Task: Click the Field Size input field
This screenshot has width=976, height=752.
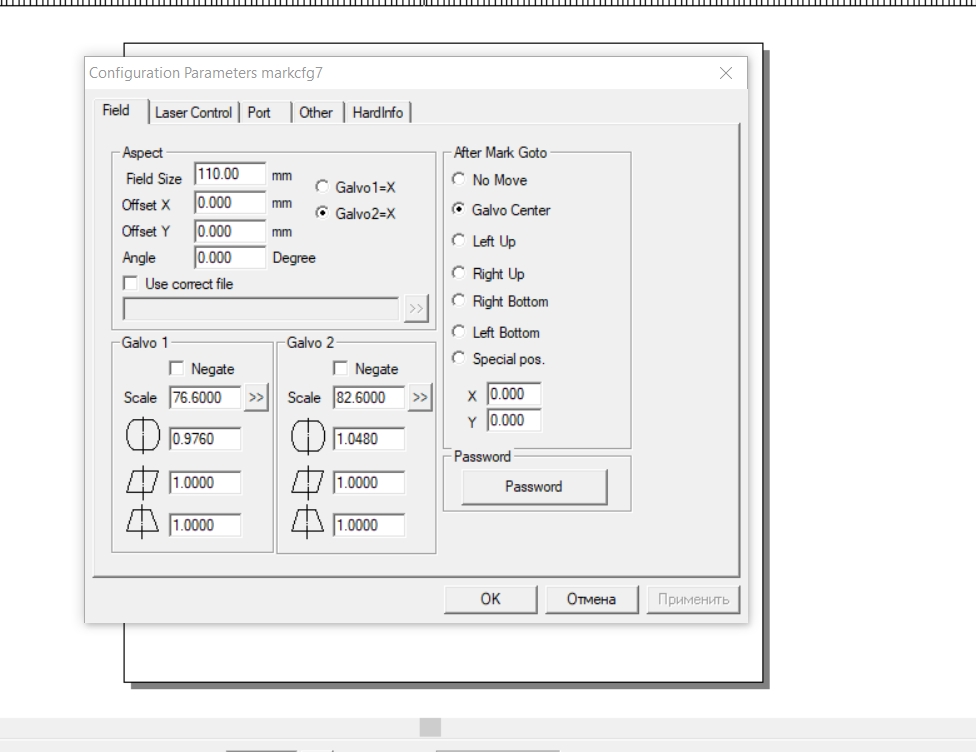Action: pyautogui.click(x=229, y=174)
